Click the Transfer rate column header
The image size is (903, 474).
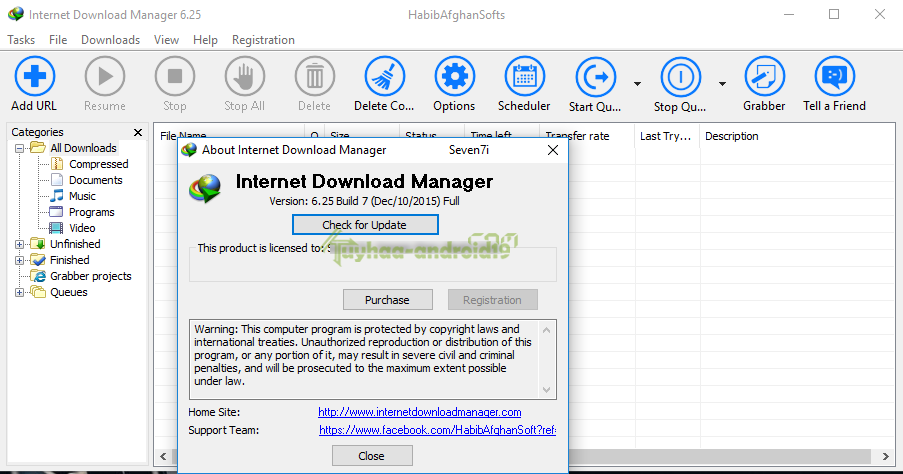[x=587, y=136]
